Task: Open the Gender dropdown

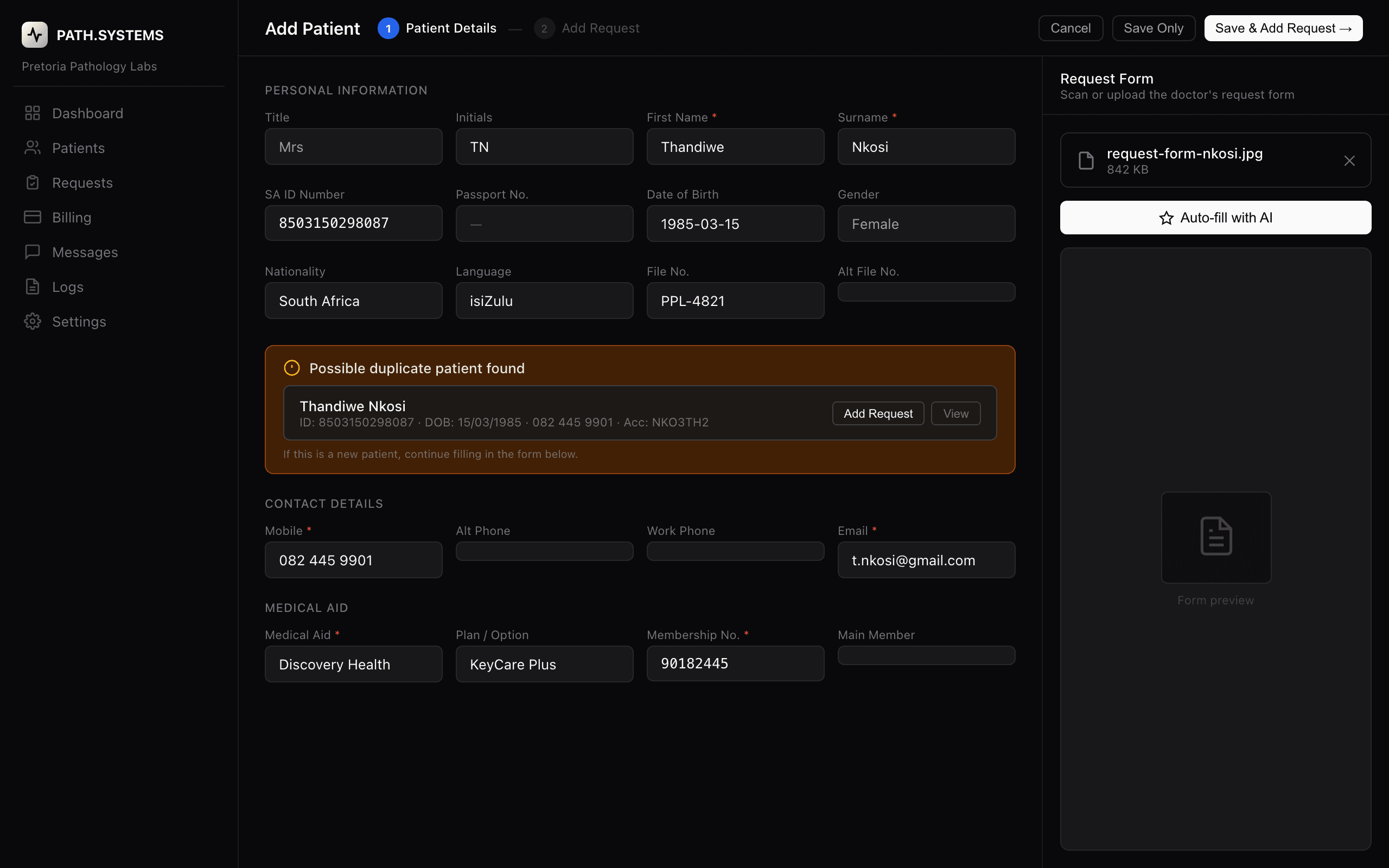Action: point(926,224)
